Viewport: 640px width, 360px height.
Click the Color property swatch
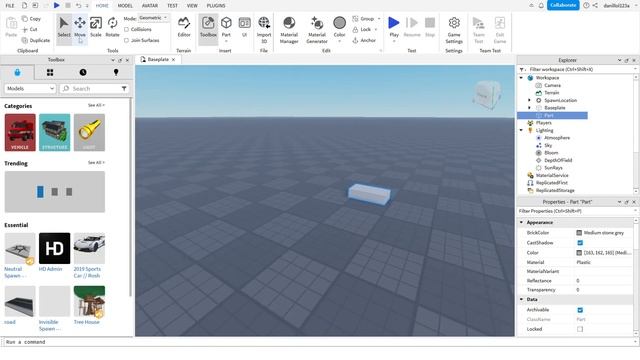click(x=579, y=253)
